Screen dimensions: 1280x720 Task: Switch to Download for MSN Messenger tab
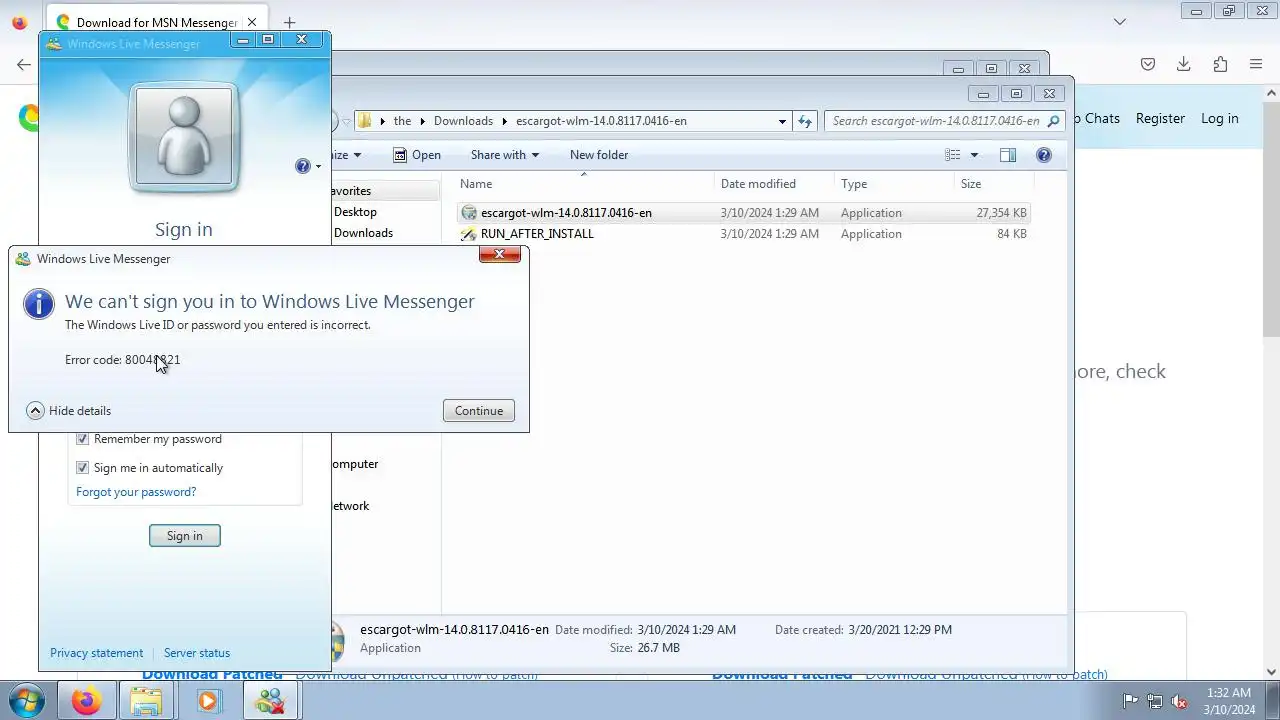pyautogui.click(x=155, y=22)
